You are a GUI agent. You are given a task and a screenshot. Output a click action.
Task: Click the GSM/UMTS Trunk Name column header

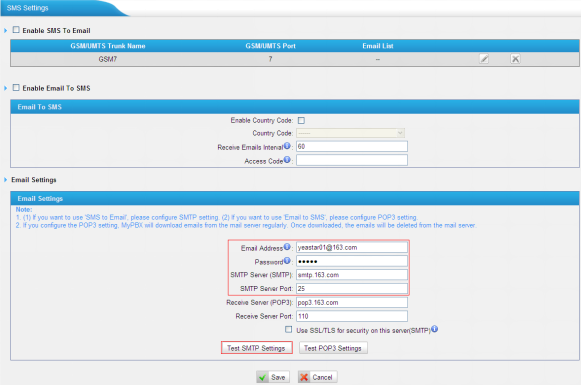pyautogui.click(x=108, y=46)
